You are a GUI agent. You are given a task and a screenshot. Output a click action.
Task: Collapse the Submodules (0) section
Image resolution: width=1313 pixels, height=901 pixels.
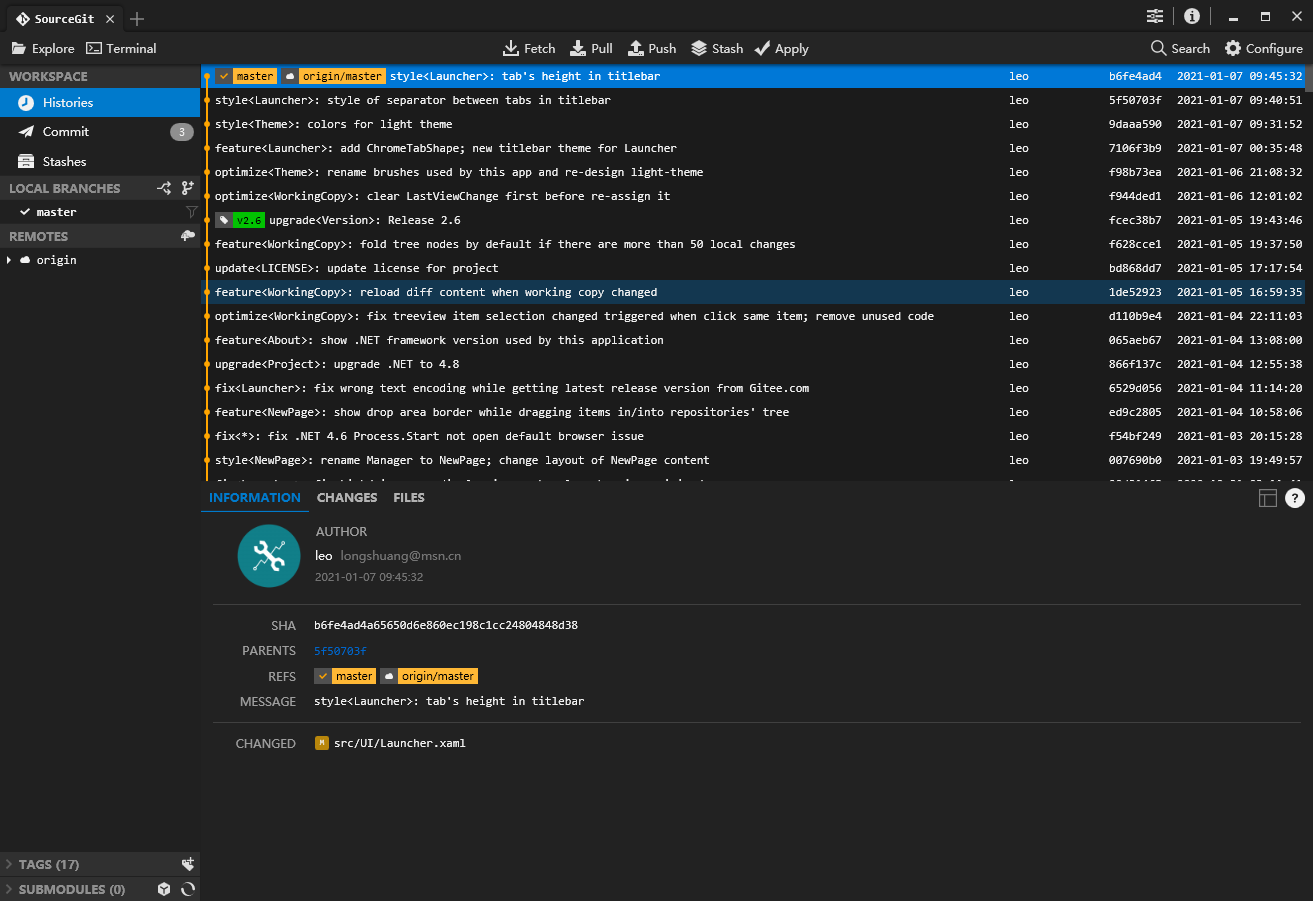10,889
